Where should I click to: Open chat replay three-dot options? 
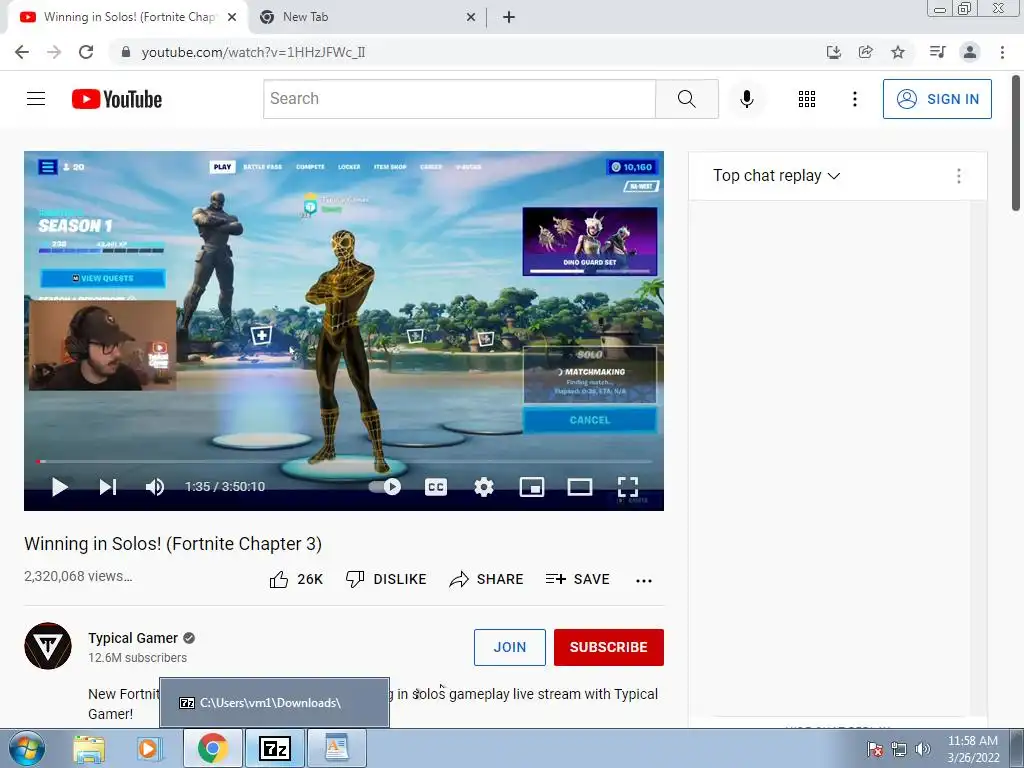(x=958, y=176)
